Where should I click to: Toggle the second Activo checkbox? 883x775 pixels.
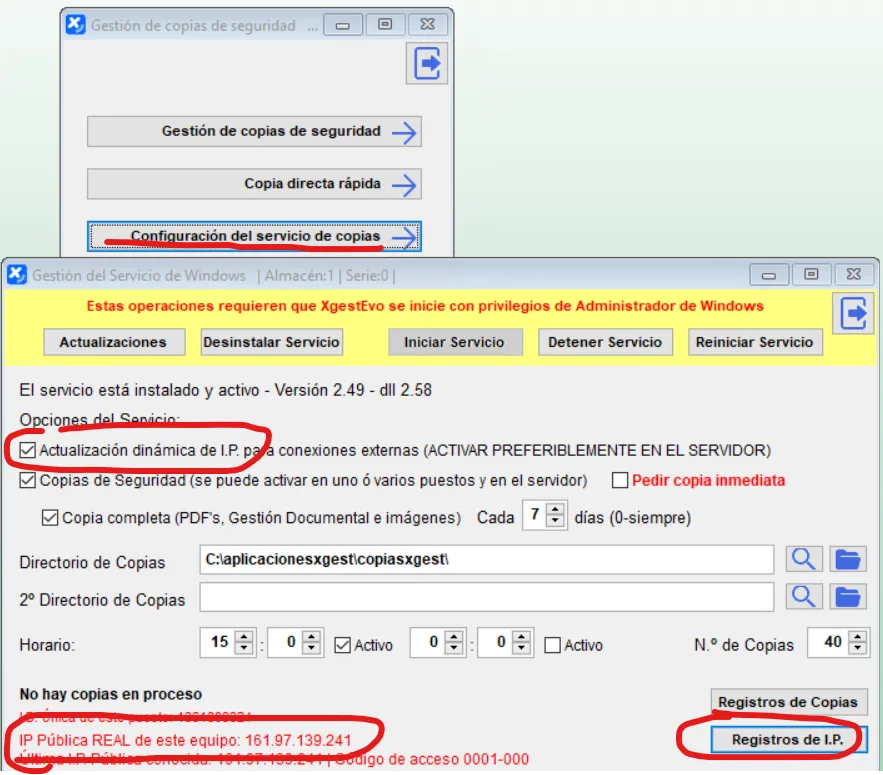(x=552, y=645)
